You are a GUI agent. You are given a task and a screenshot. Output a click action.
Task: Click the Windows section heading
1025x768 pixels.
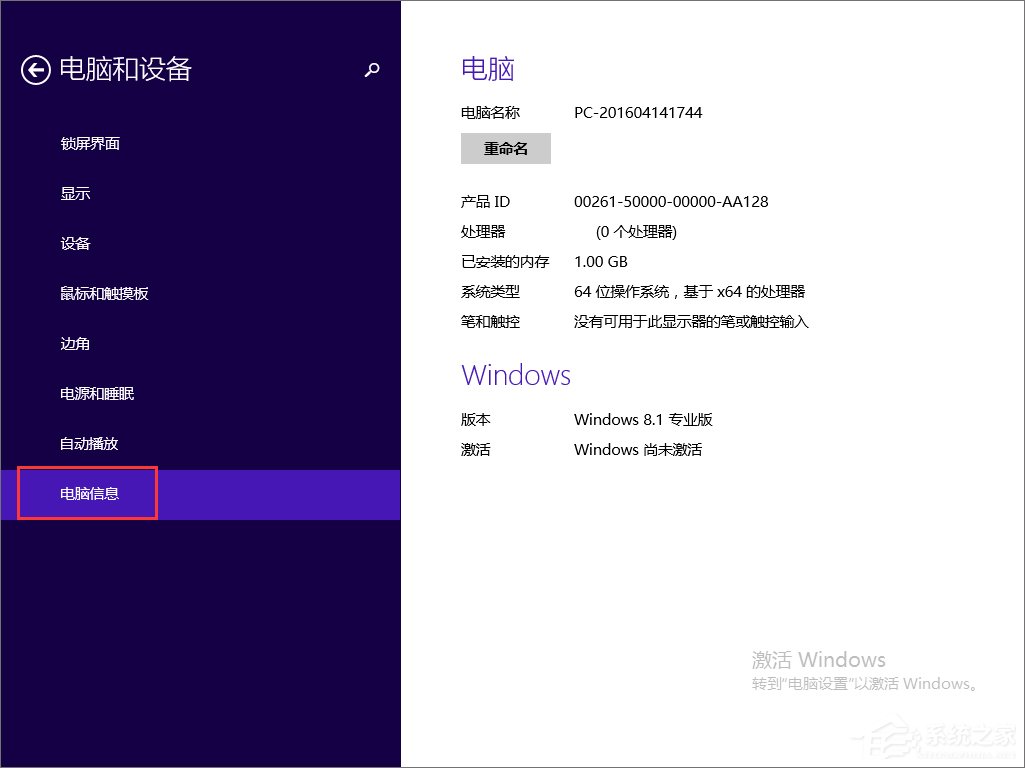(x=516, y=375)
